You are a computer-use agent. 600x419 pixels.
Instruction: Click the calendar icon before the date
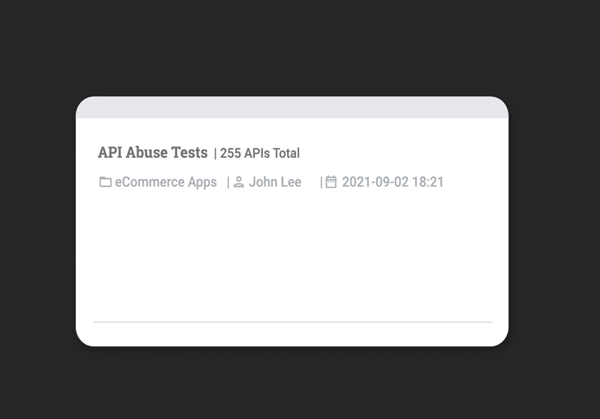click(331, 182)
